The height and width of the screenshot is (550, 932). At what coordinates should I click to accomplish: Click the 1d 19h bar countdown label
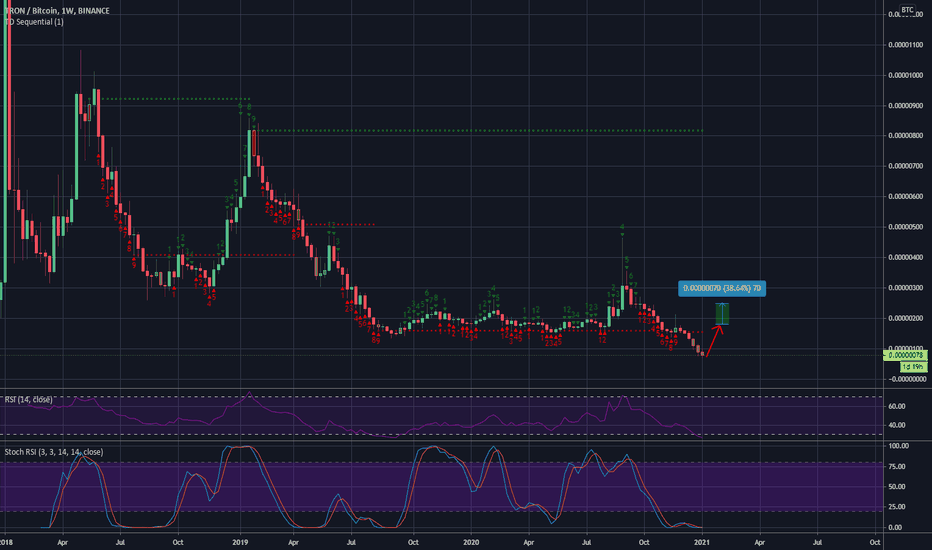(912, 367)
